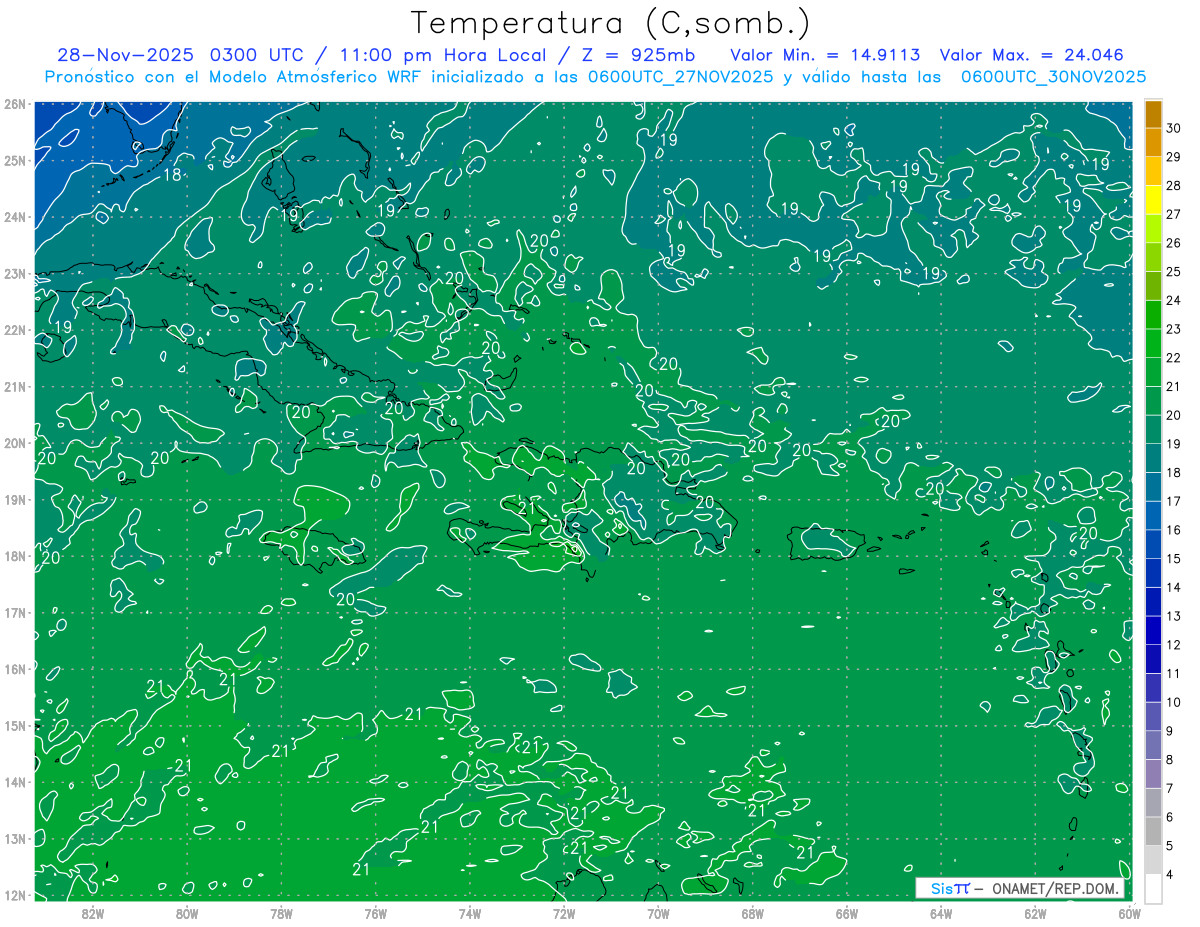Click the '19N' latitude label

(14, 499)
